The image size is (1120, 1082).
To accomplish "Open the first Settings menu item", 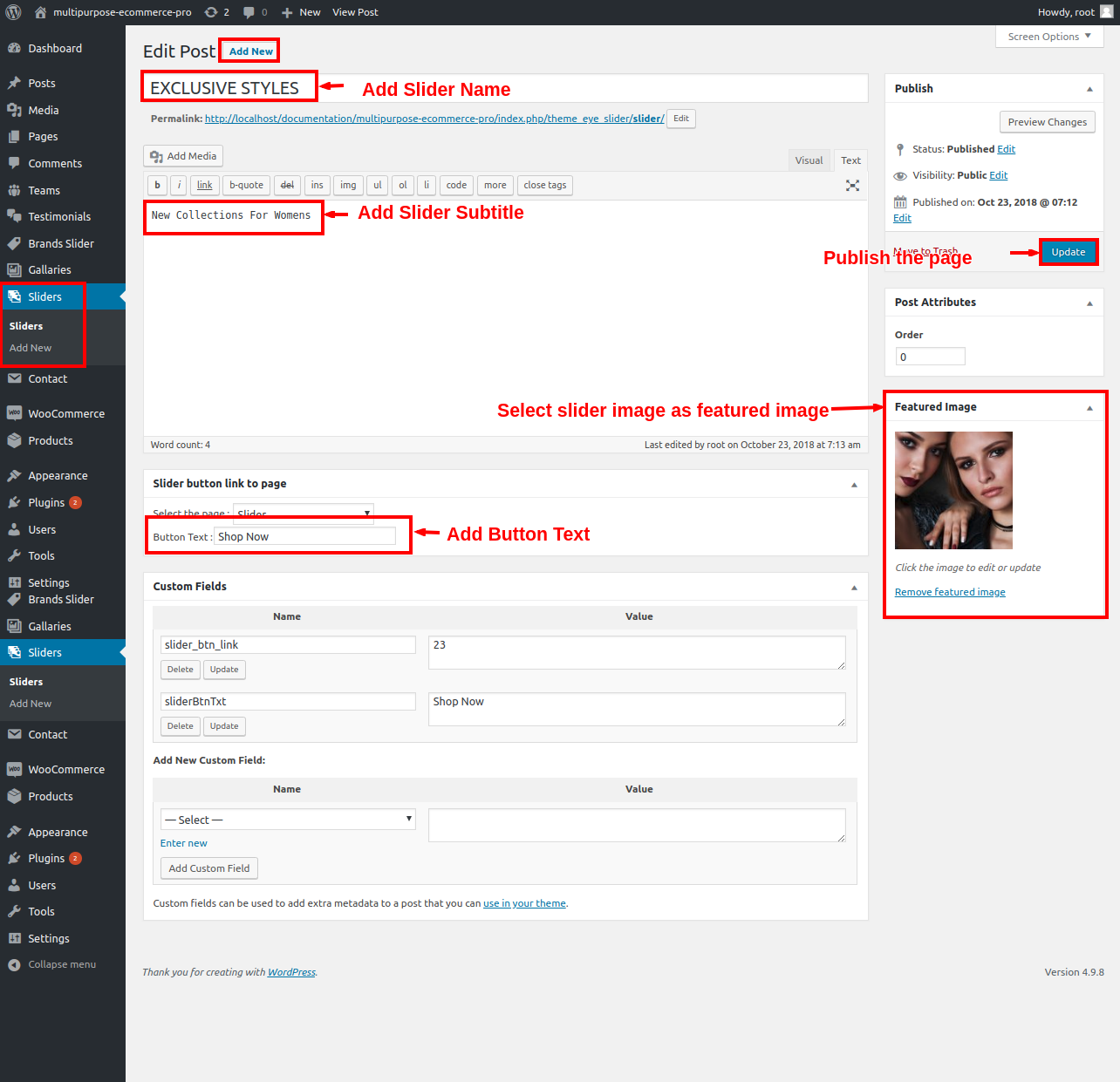I will tap(49, 582).
